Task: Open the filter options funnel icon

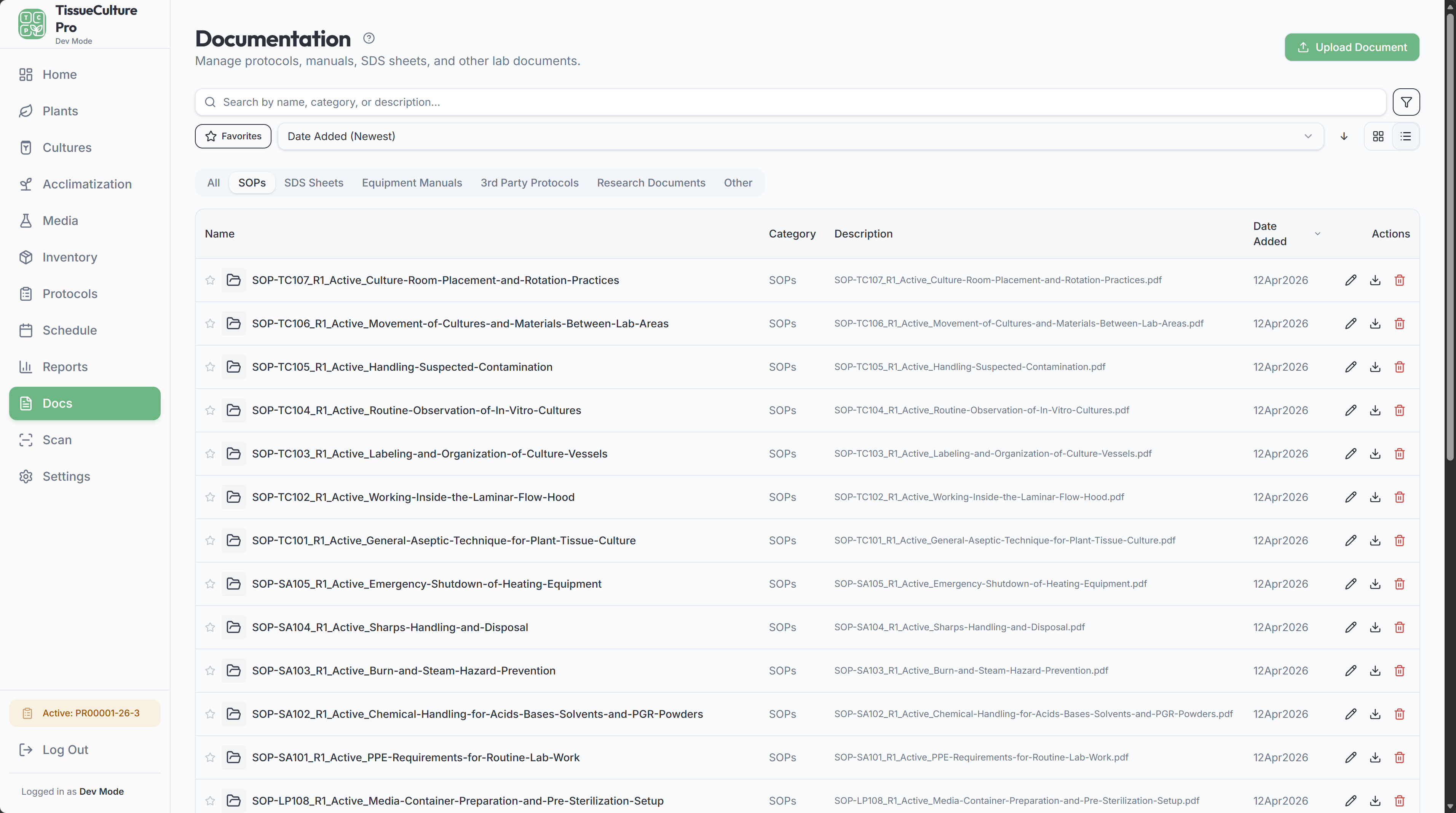Action: pyautogui.click(x=1406, y=102)
